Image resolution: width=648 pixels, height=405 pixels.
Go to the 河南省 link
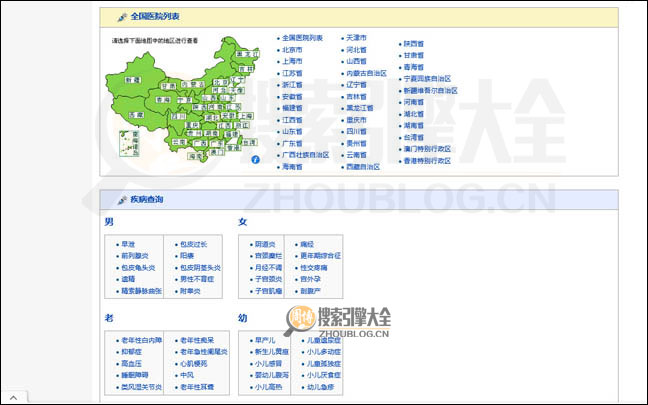pos(414,102)
